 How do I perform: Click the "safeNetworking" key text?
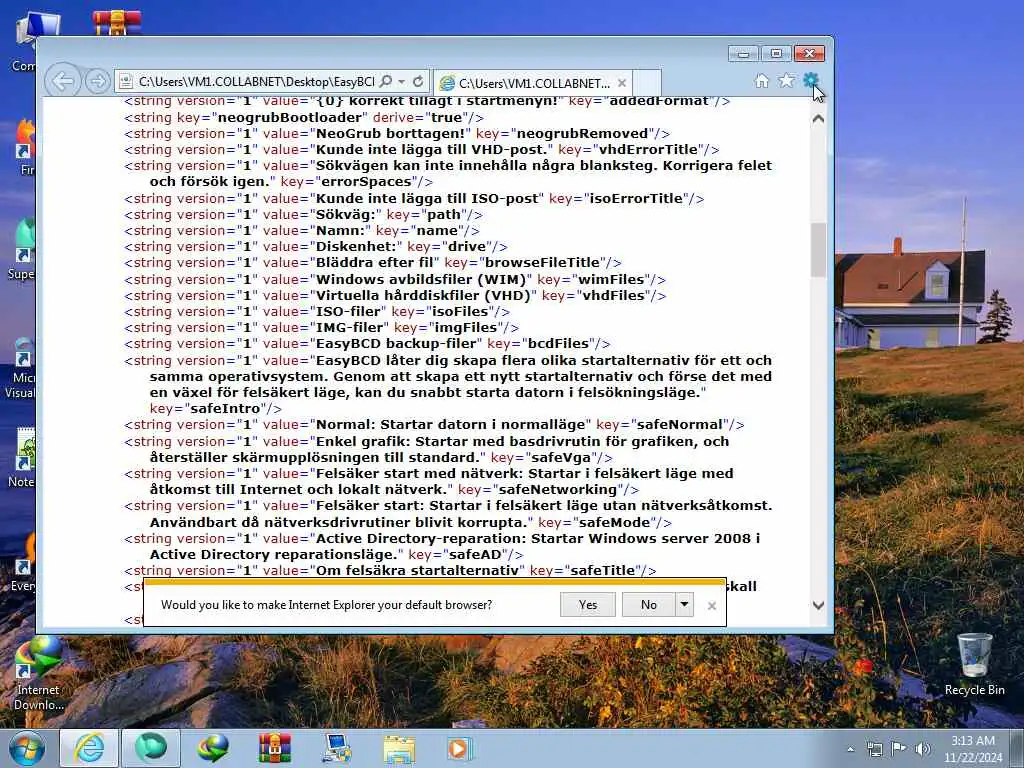tap(557, 489)
